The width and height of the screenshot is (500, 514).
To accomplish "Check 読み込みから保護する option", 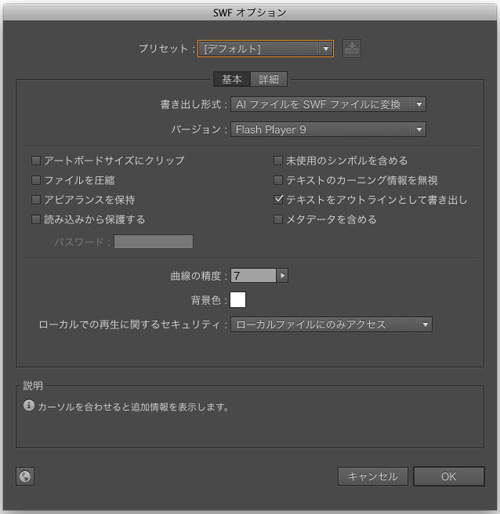I will coord(36,219).
